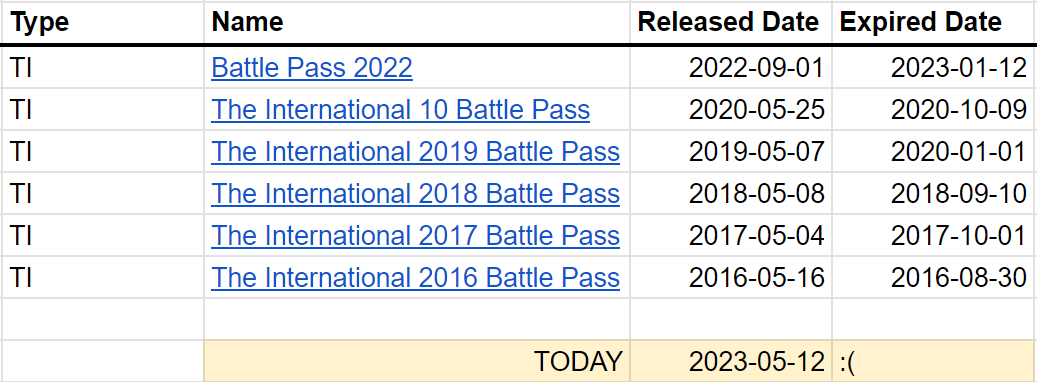Open the Battle Pass 2022 link

(311, 68)
